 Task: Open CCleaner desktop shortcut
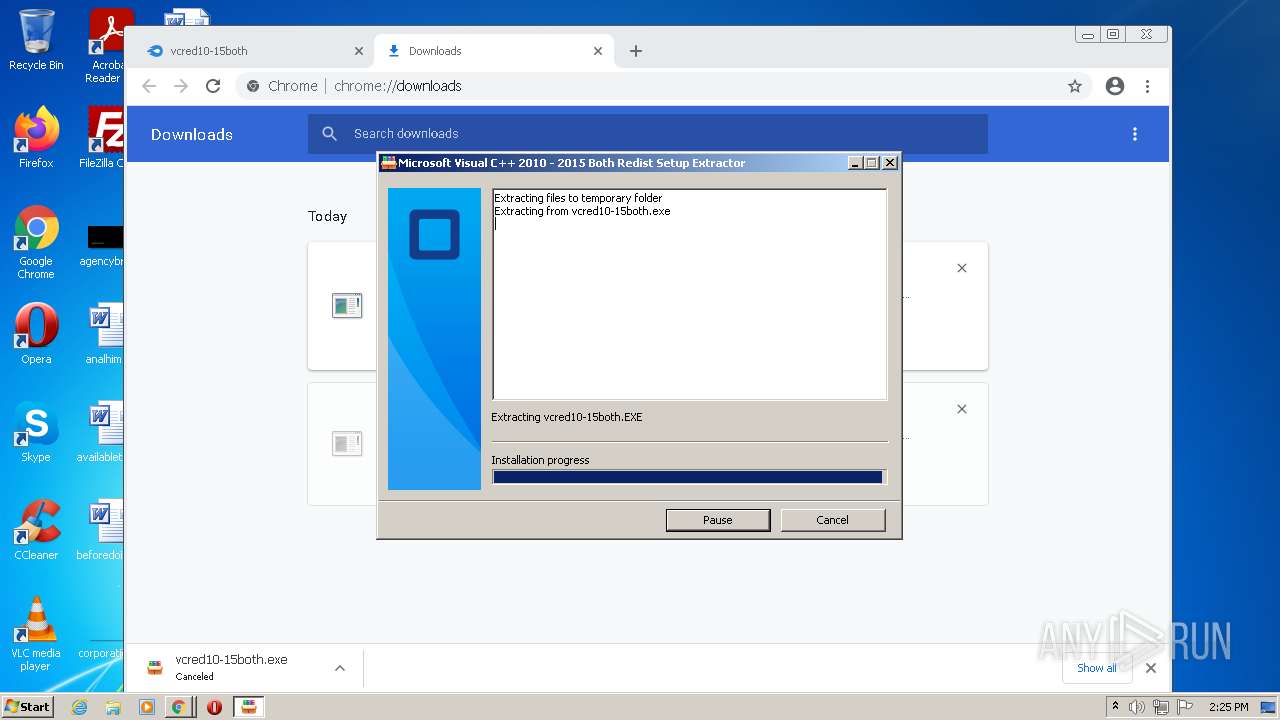[36, 530]
